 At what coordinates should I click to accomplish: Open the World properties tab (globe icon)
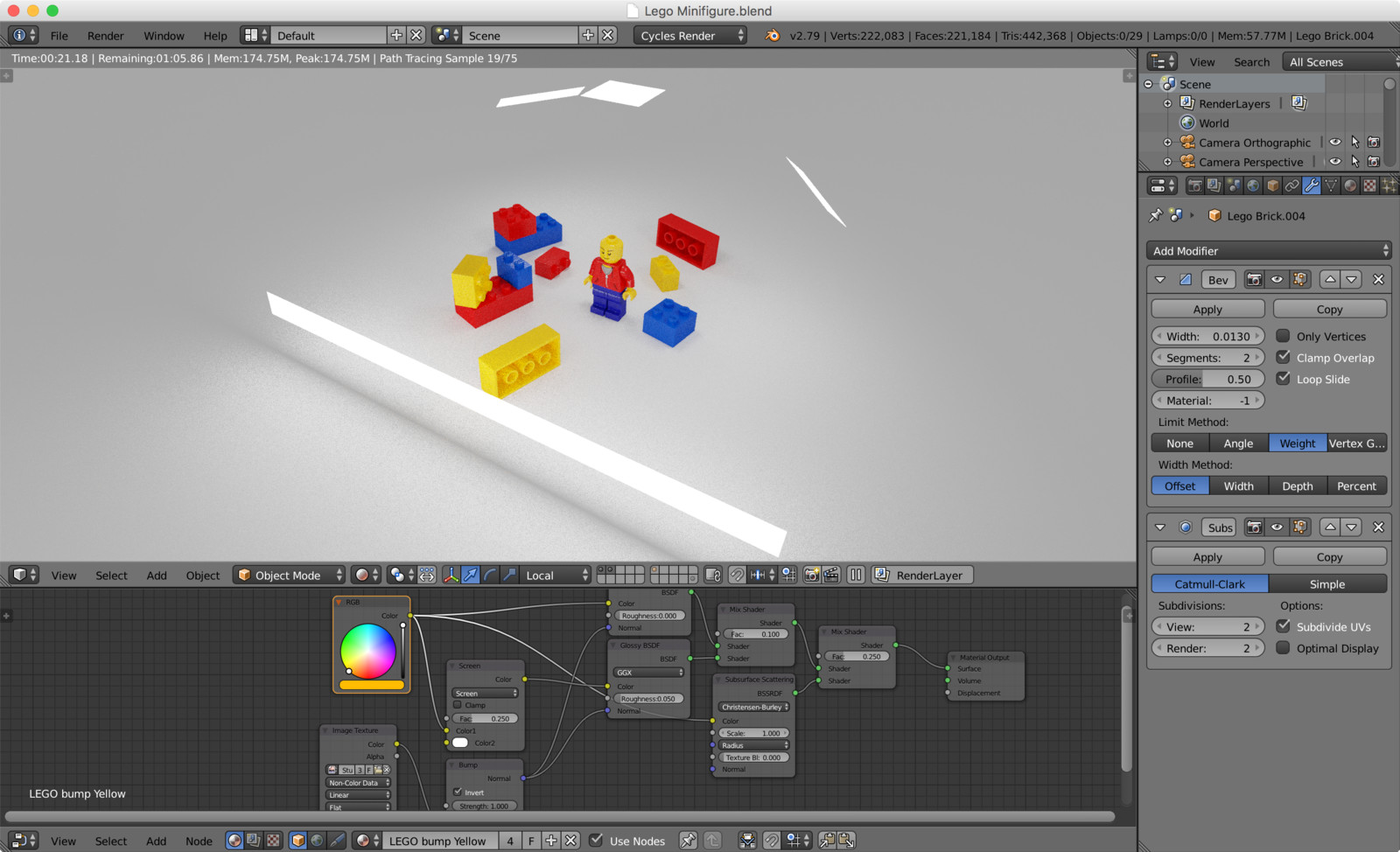1253,185
